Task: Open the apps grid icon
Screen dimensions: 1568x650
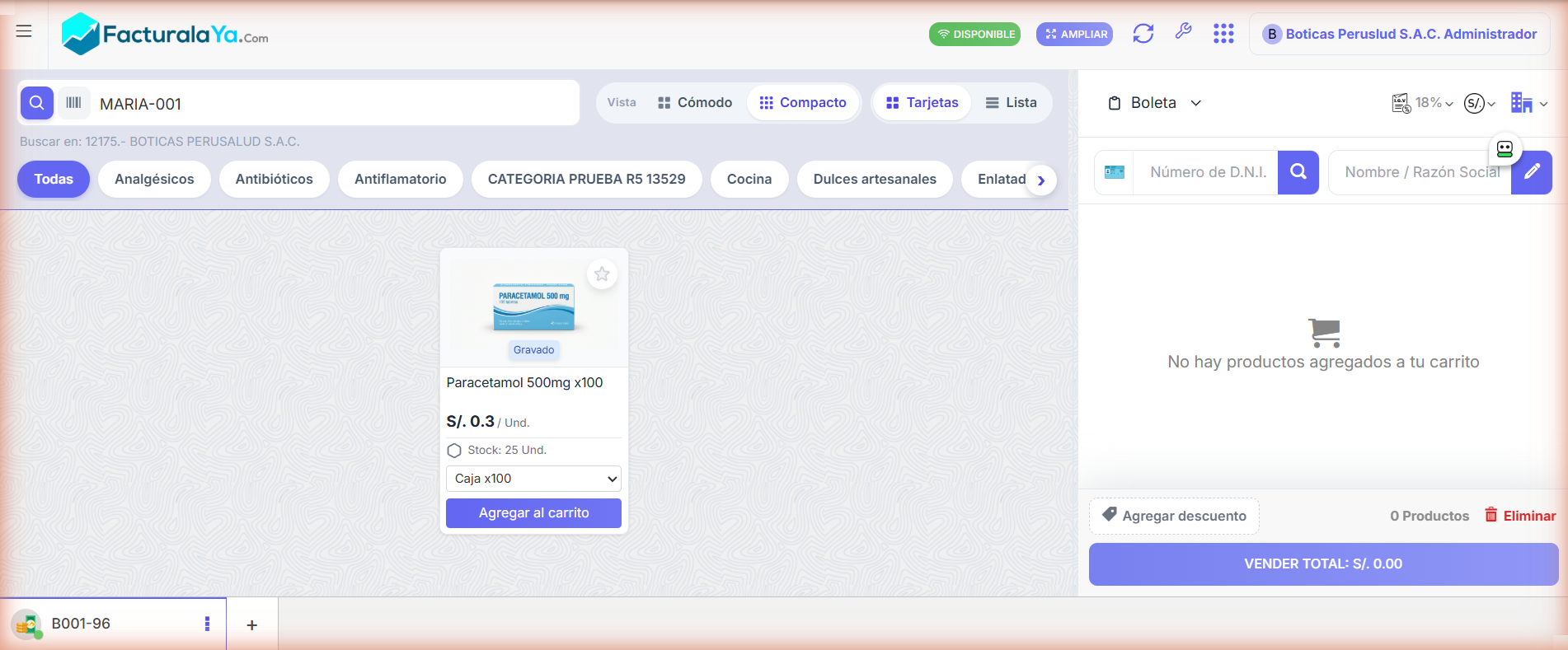Action: point(1223,34)
